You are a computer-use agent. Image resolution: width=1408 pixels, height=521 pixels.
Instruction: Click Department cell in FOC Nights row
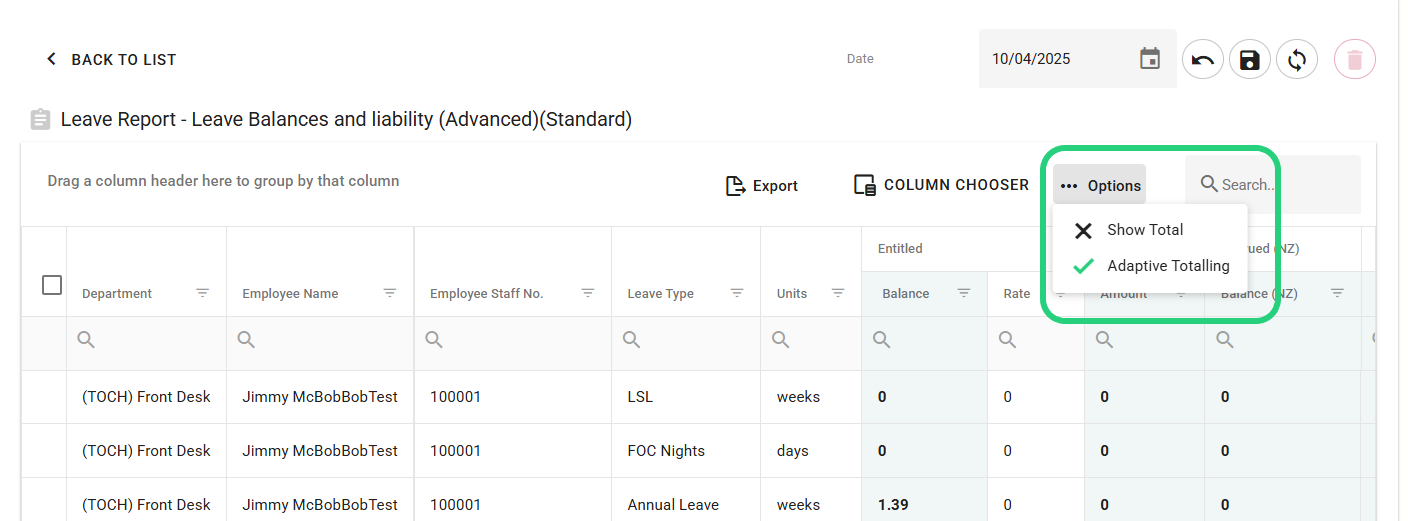pyautogui.click(x=146, y=451)
